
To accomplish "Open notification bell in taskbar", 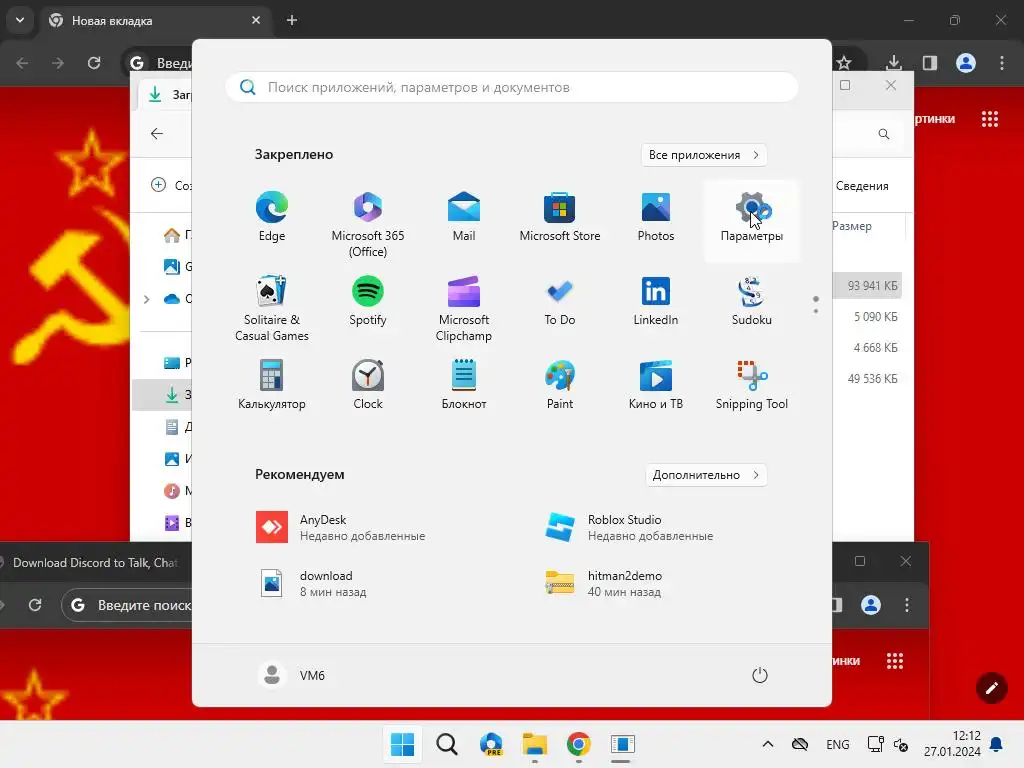I will pos(997,744).
